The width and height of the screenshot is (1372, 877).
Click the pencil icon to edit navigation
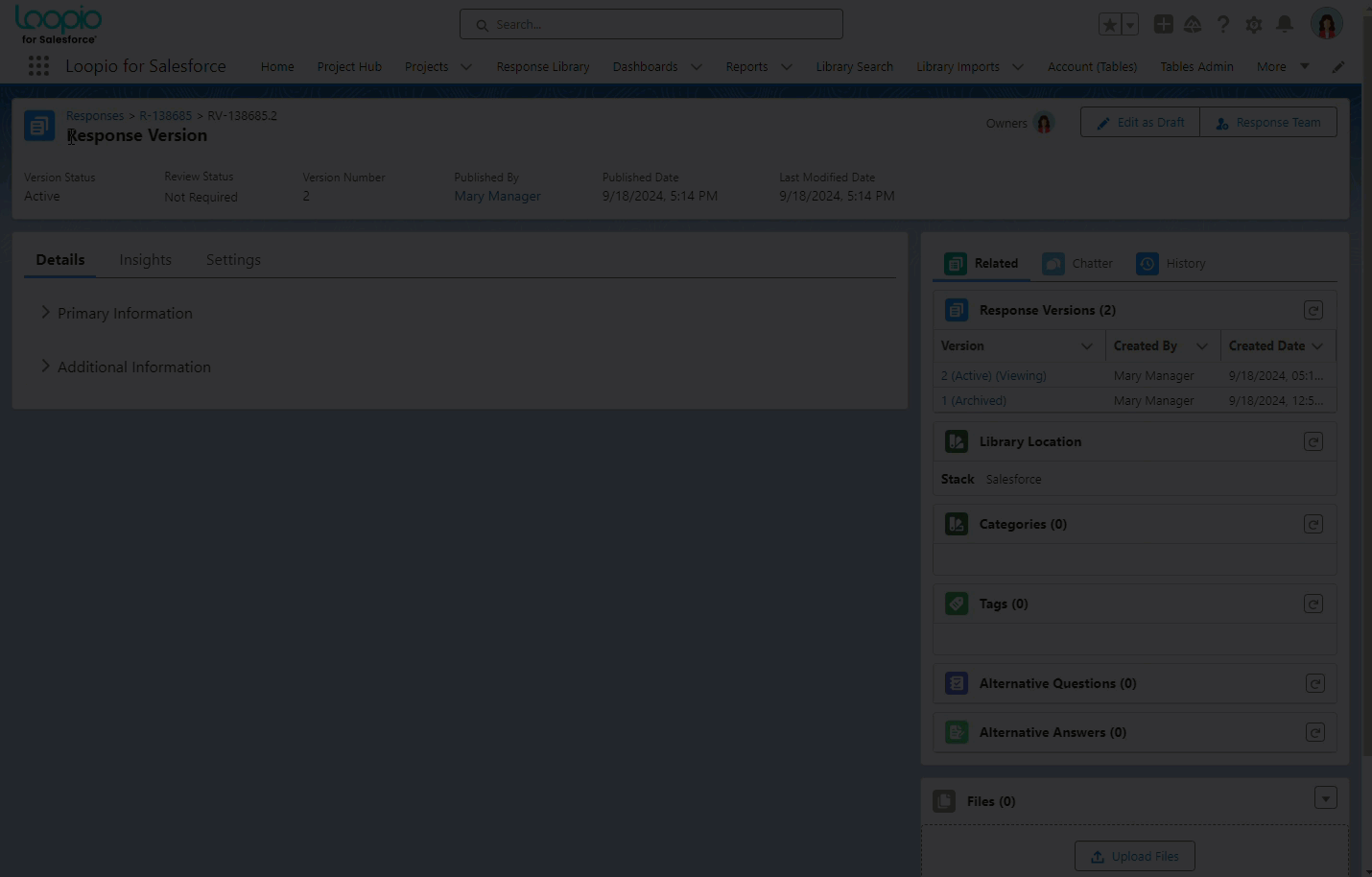point(1338,67)
